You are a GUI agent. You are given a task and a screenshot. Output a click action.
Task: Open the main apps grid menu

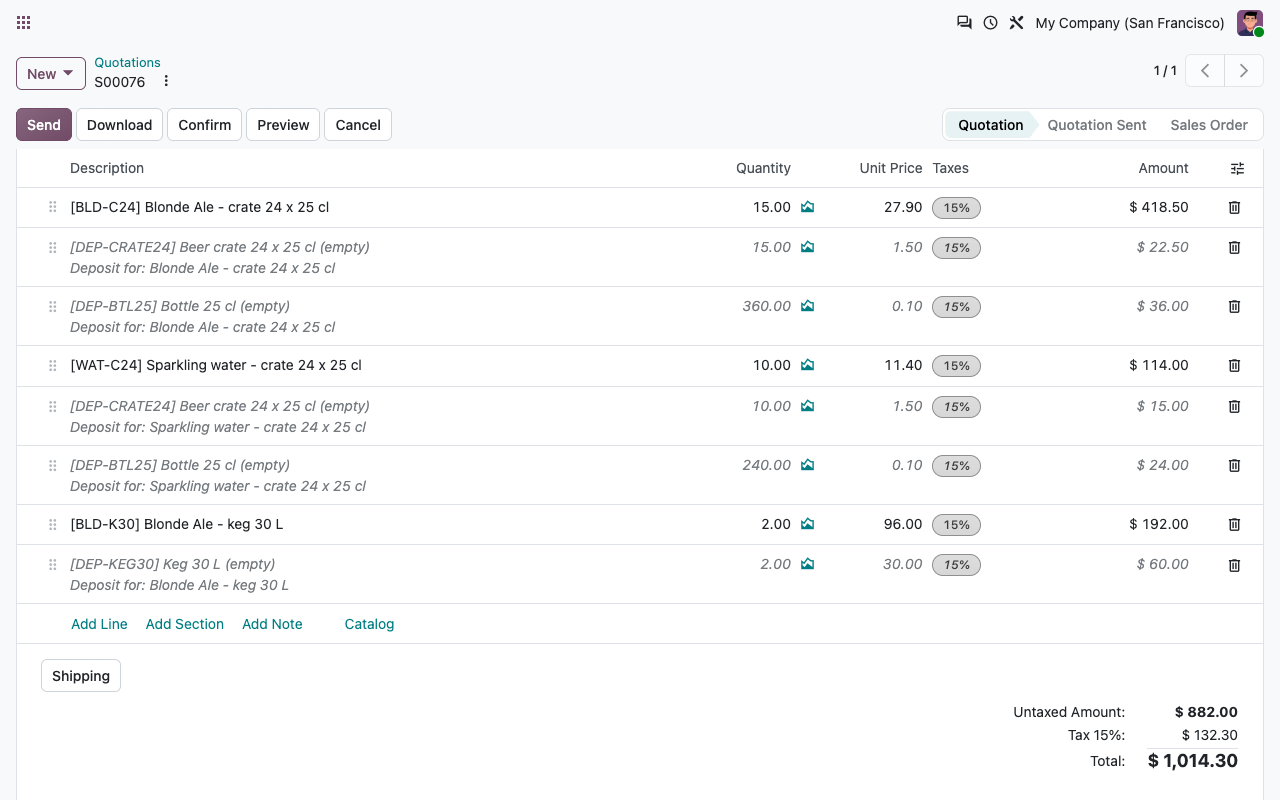[x=24, y=22]
